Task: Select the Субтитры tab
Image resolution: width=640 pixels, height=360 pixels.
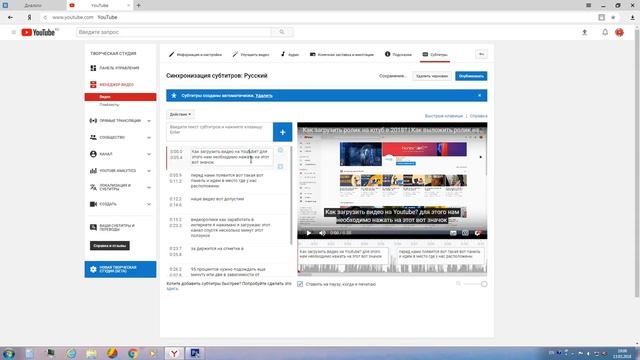Action: point(435,54)
